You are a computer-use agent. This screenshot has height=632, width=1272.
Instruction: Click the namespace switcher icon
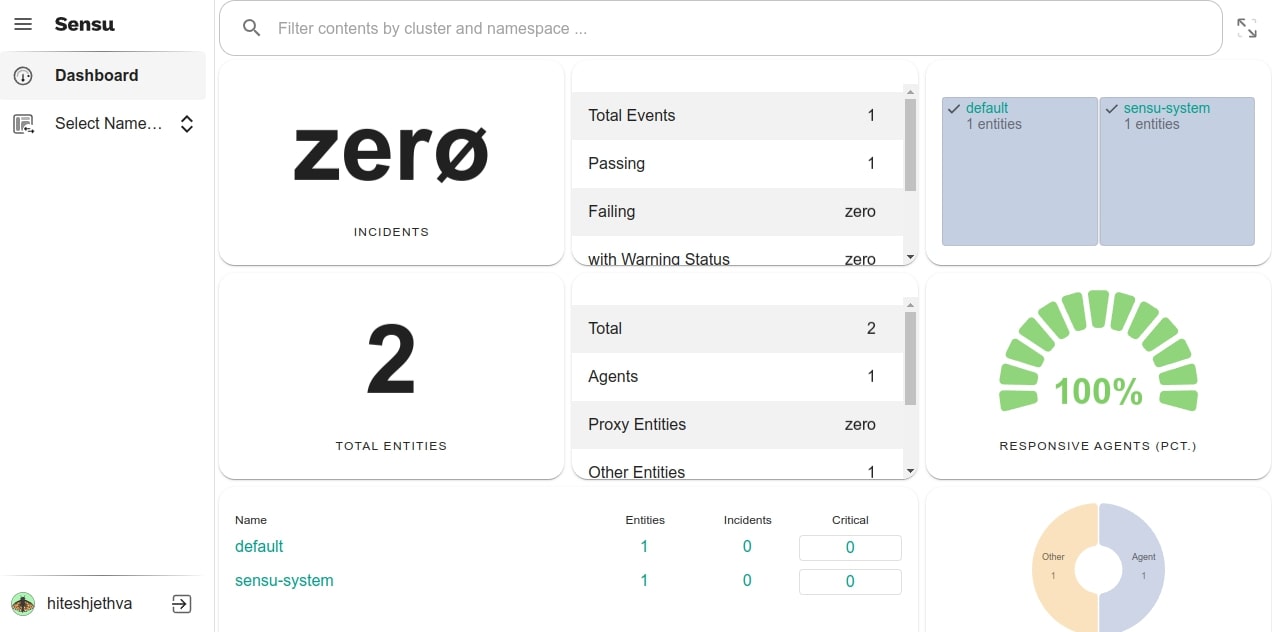(x=23, y=124)
